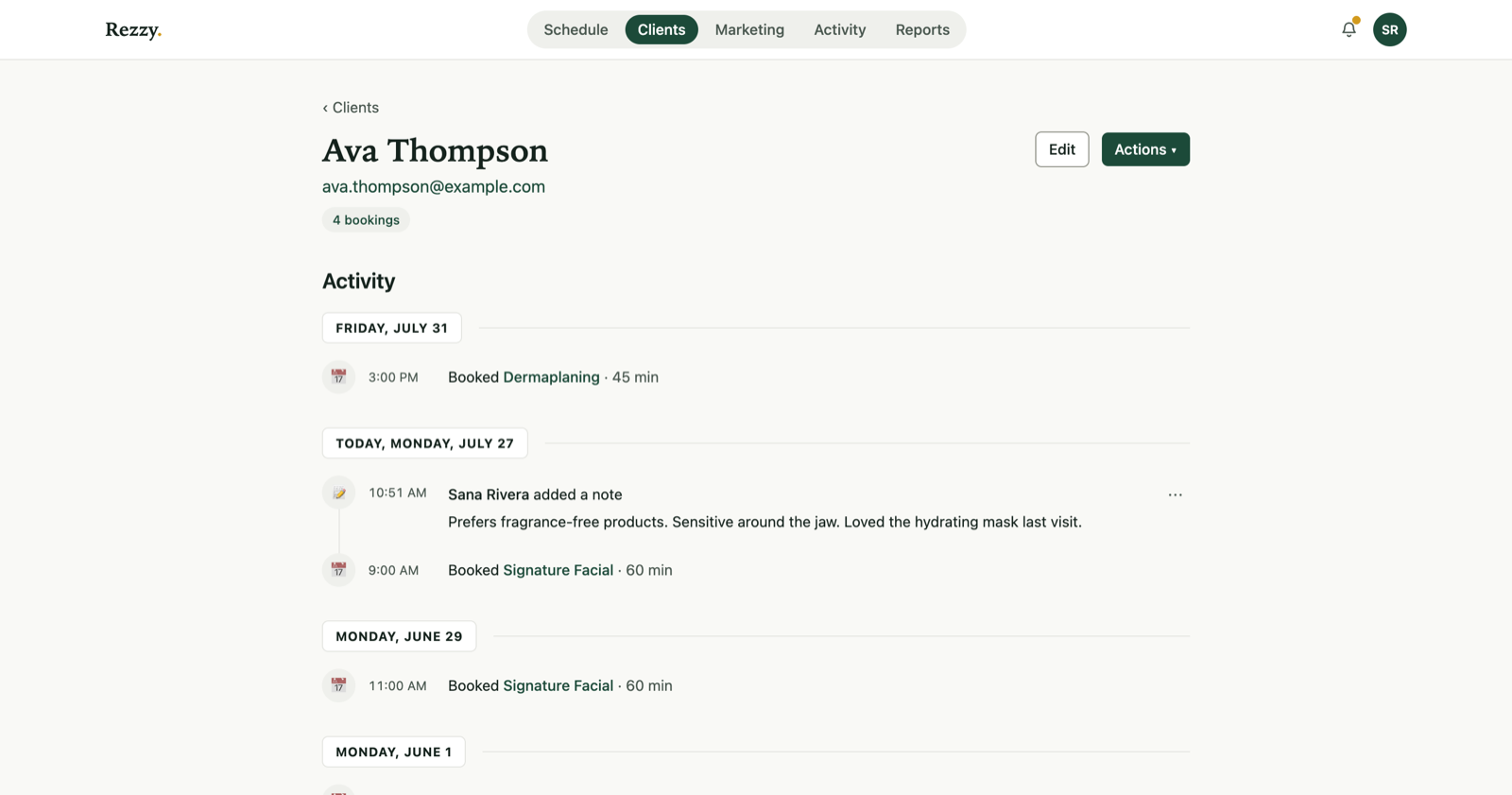Click calendar icon for 11:00 AM booking

tap(338, 685)
